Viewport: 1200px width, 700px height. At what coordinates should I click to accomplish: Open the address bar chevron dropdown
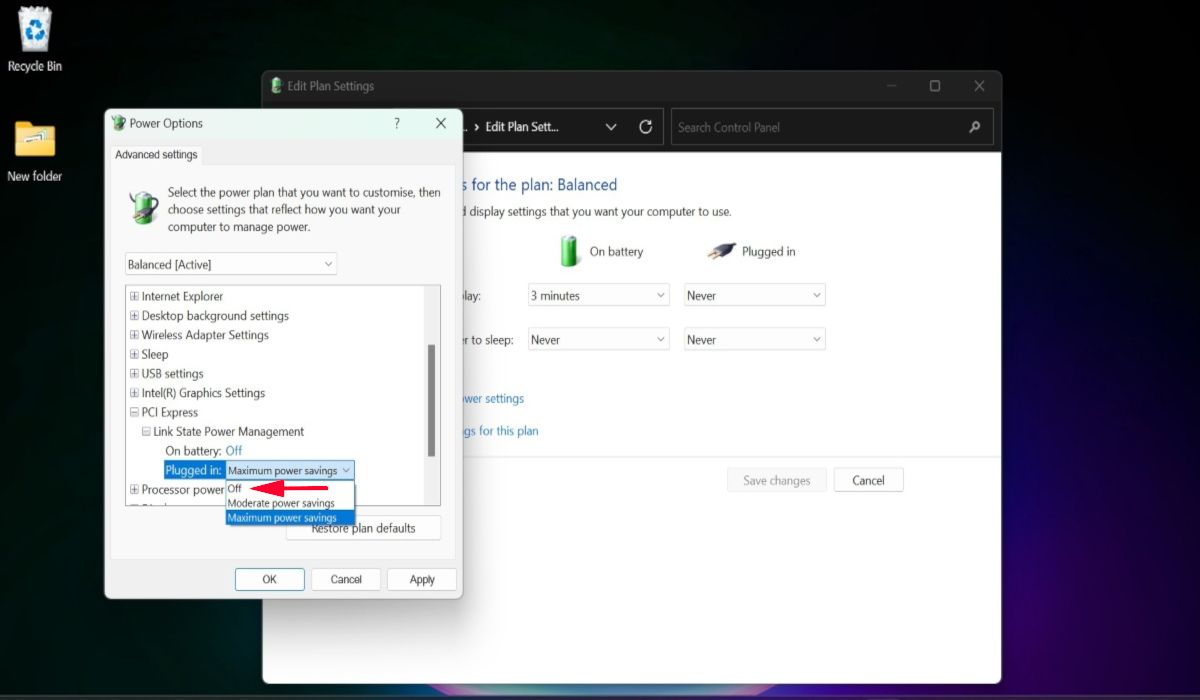coord(611,126)
